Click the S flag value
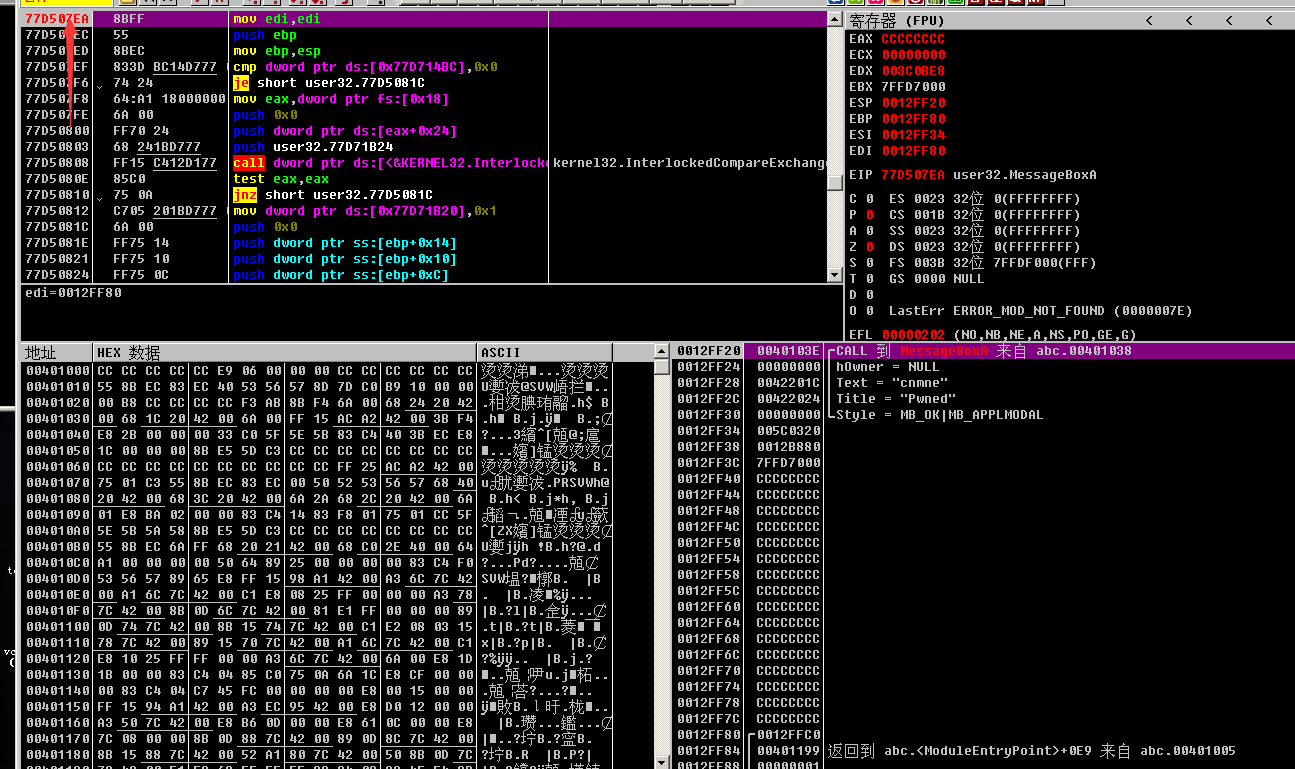This screenshot has height=769, width=1295. (869, 263)
